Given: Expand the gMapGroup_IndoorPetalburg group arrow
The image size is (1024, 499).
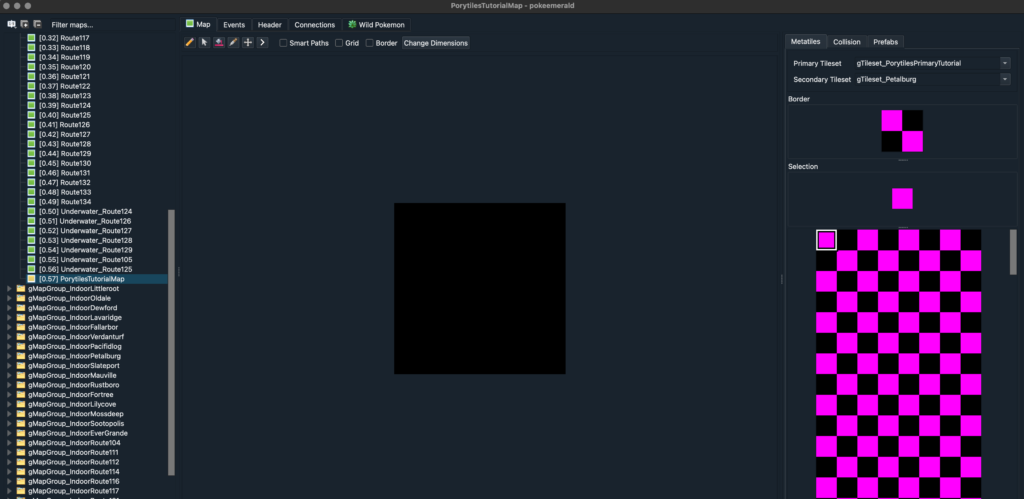Looking at the screenshot, I should click(9, 356).
